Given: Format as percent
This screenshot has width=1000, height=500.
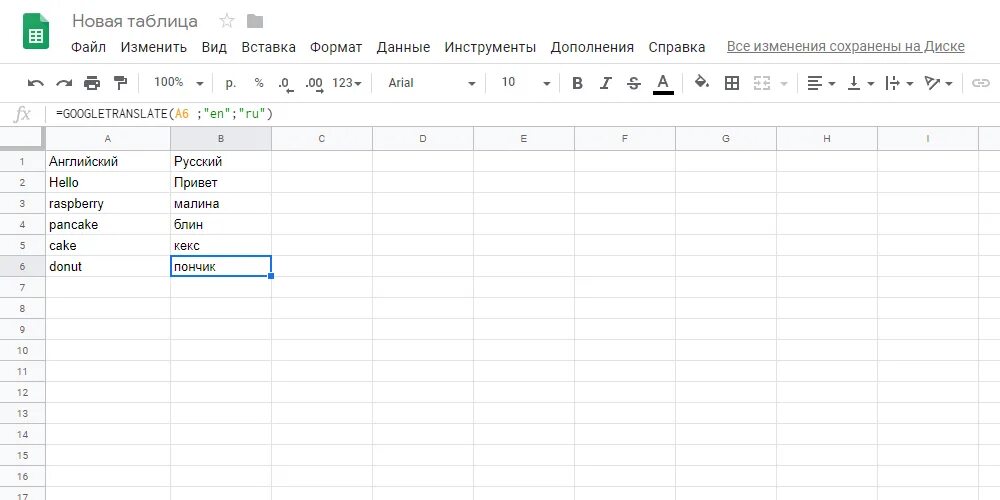Looking at the screenshot, I should pyautogui.click(x=259, y=83).
